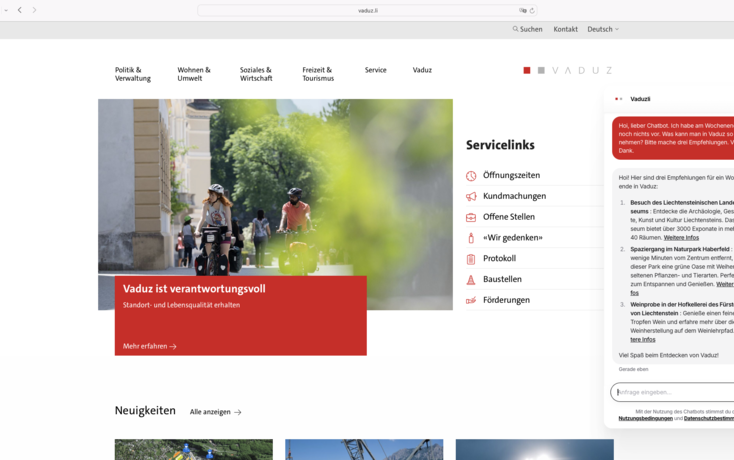Click the Förderungen hand icon
This screenshot has height=460, width=734.
pyautogui.click(x=471, y=300)
